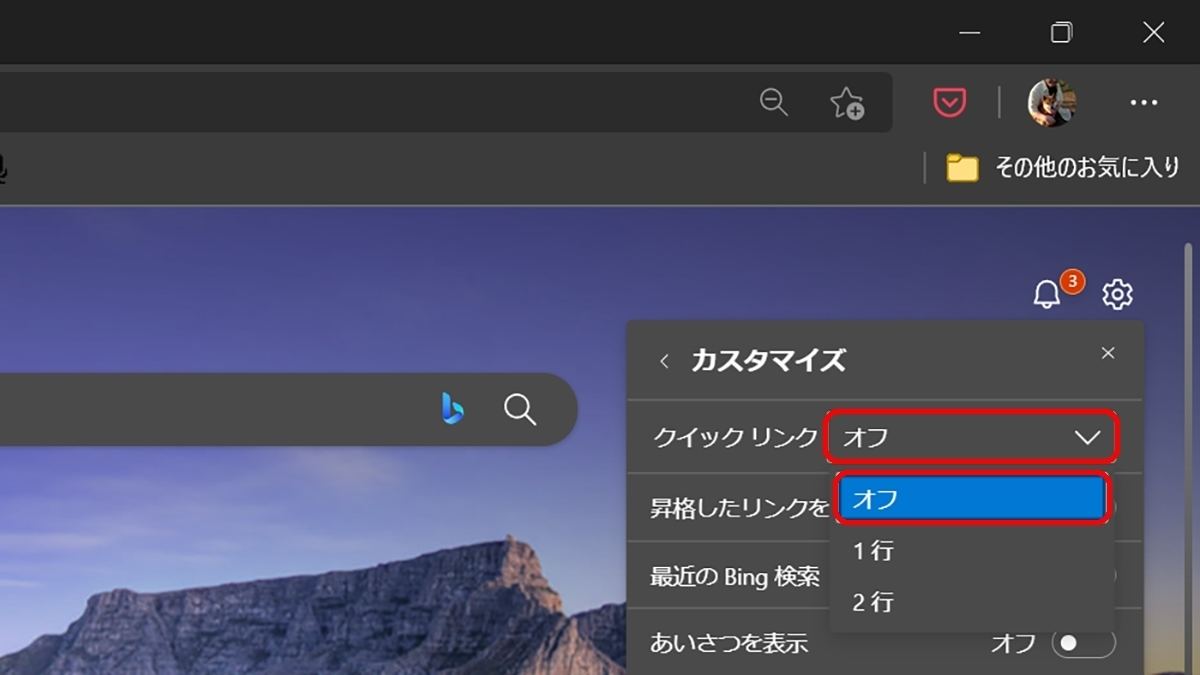
Task: Open the Pocket extension icon
Action: click(949, 102)
